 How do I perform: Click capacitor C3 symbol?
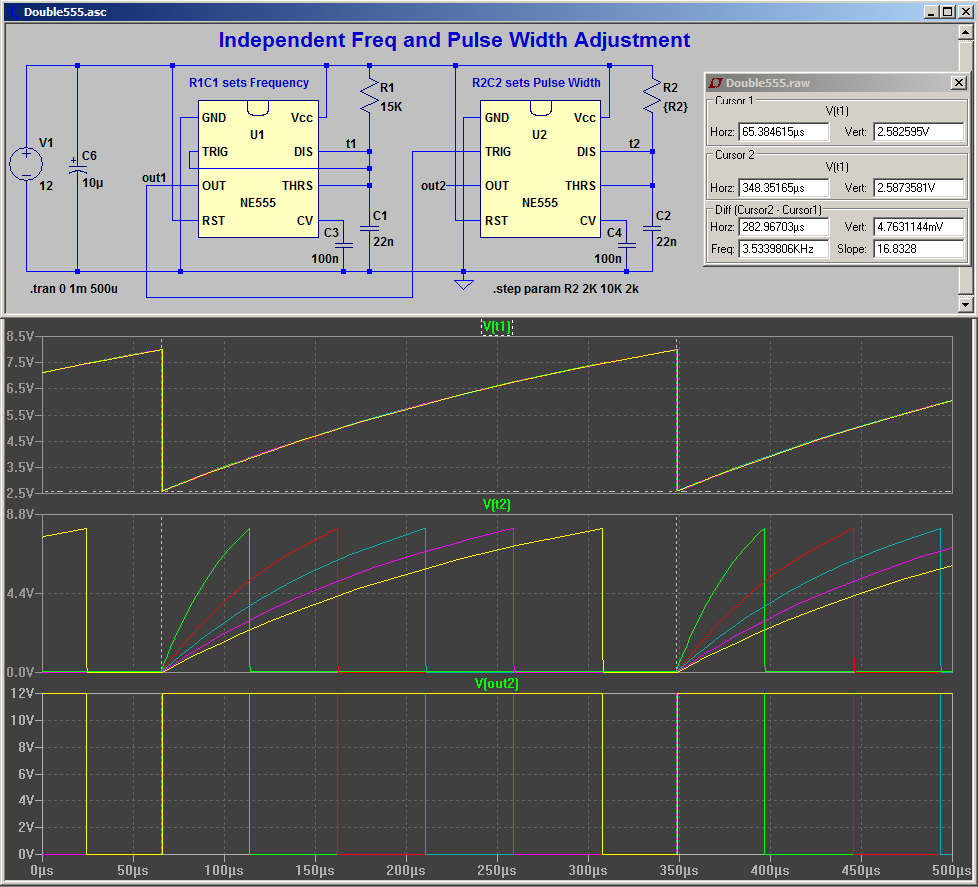(344, 245)
